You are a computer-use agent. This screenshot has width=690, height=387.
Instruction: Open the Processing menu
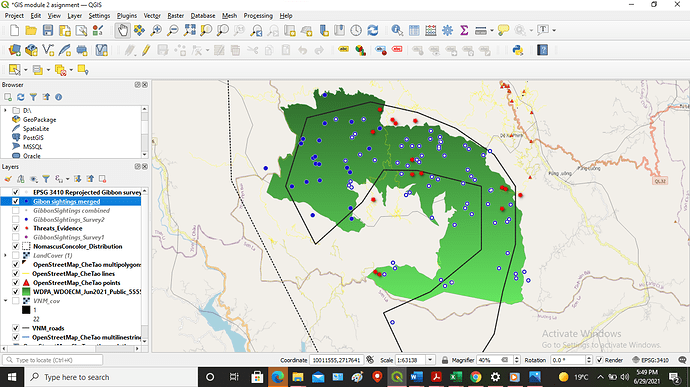(x=258, y=15)
